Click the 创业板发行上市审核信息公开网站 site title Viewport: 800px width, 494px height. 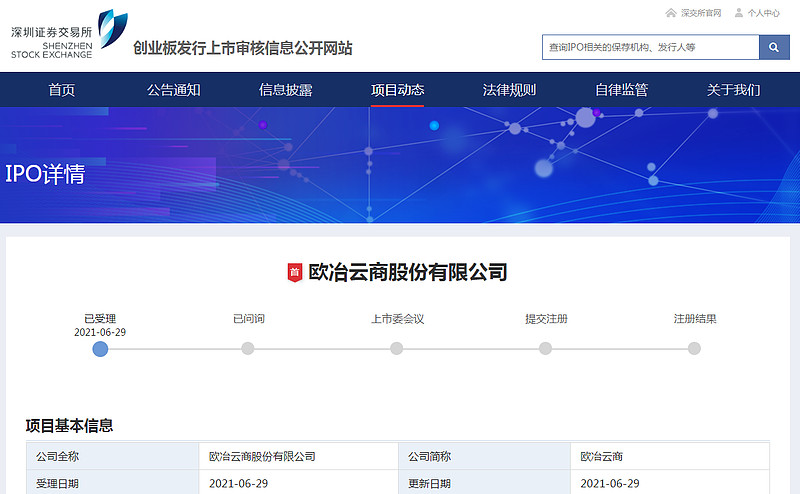tap(243, 48)
